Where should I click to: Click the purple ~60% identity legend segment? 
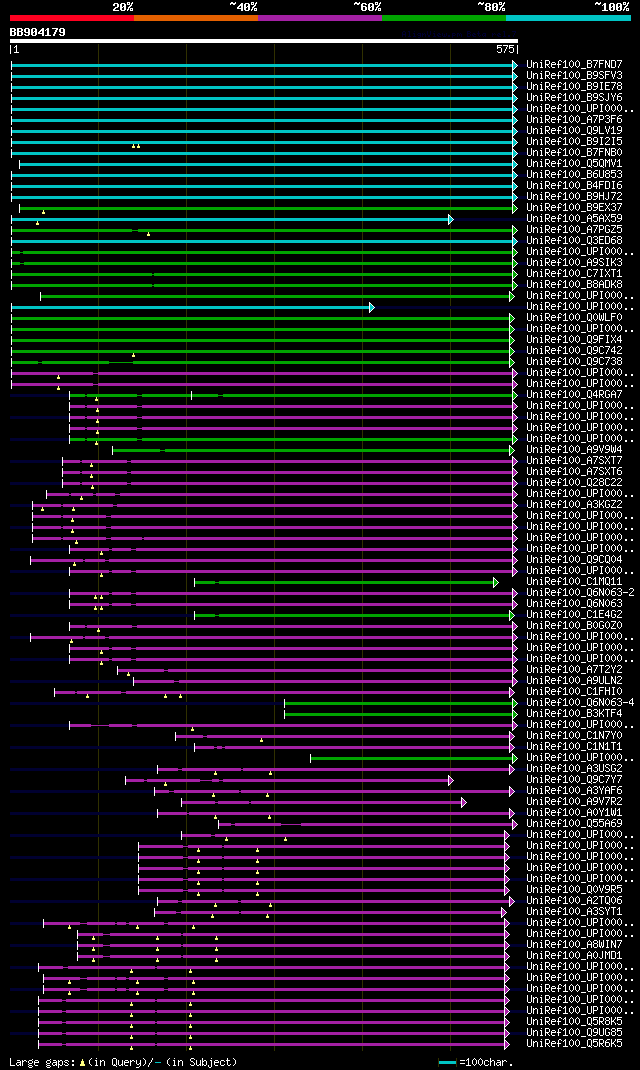(x=320, y=18)
